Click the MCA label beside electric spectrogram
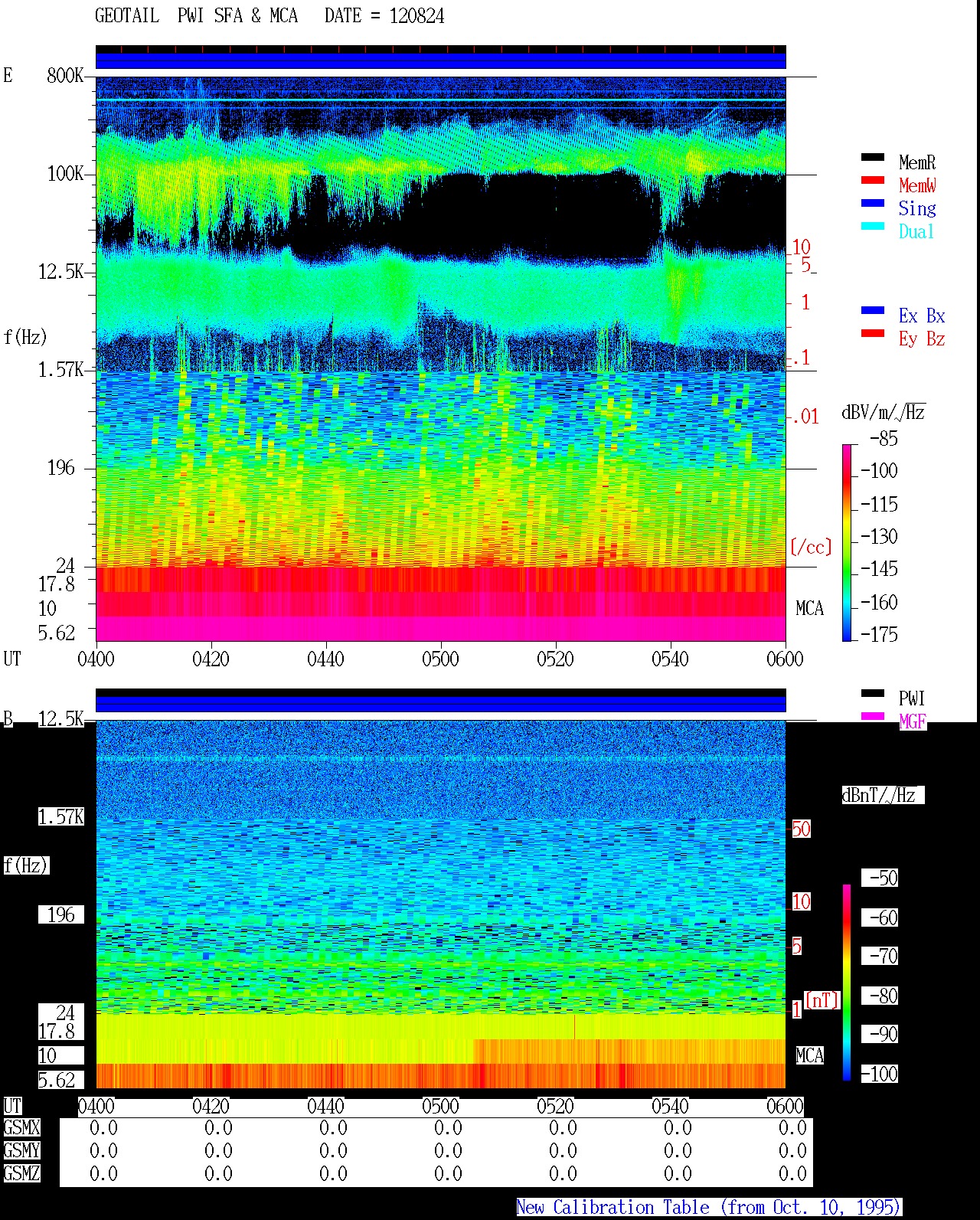The height and width of the screenshot is (1220, 980). [809, 609]
